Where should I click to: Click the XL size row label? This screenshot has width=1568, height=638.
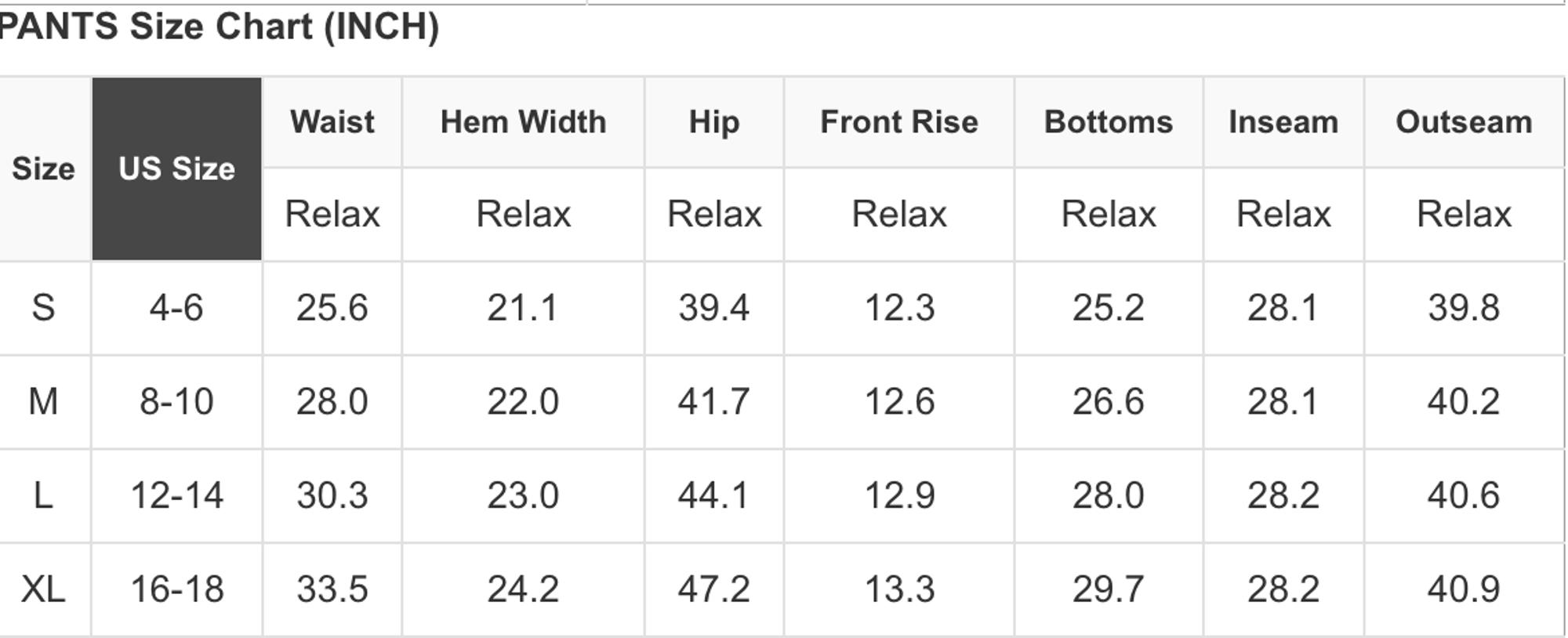[x=43, y=589]
